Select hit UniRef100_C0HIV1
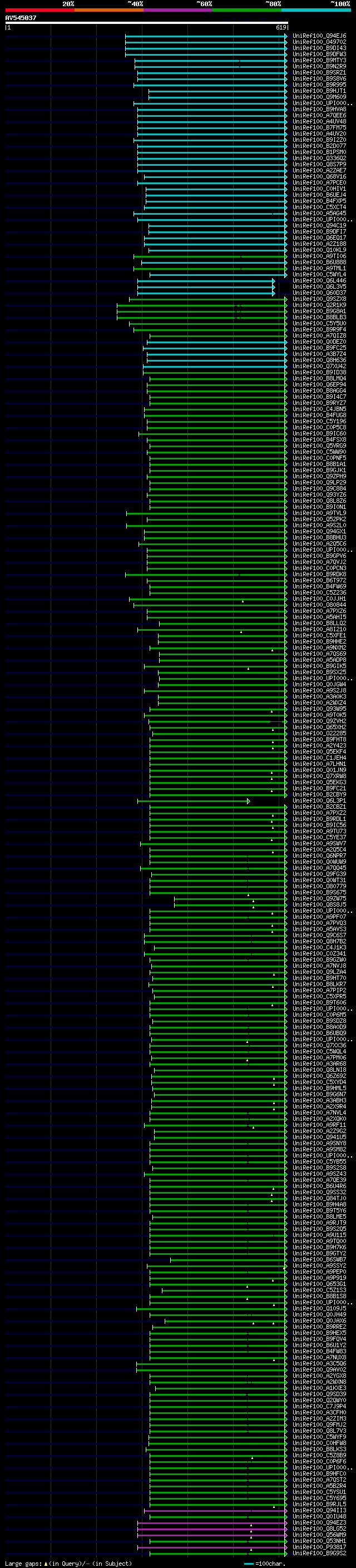This screenshot has width=356, height=1568. [319, 189]
